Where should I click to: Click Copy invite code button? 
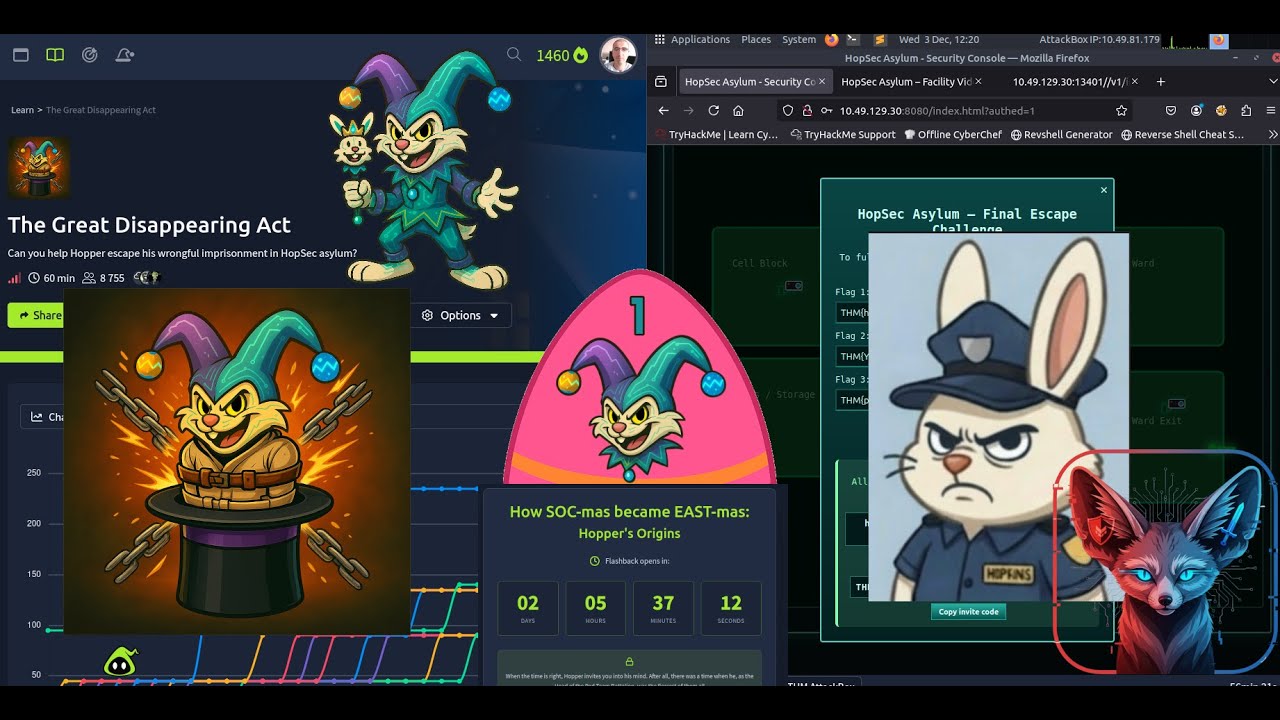click(x=968, y=612)
